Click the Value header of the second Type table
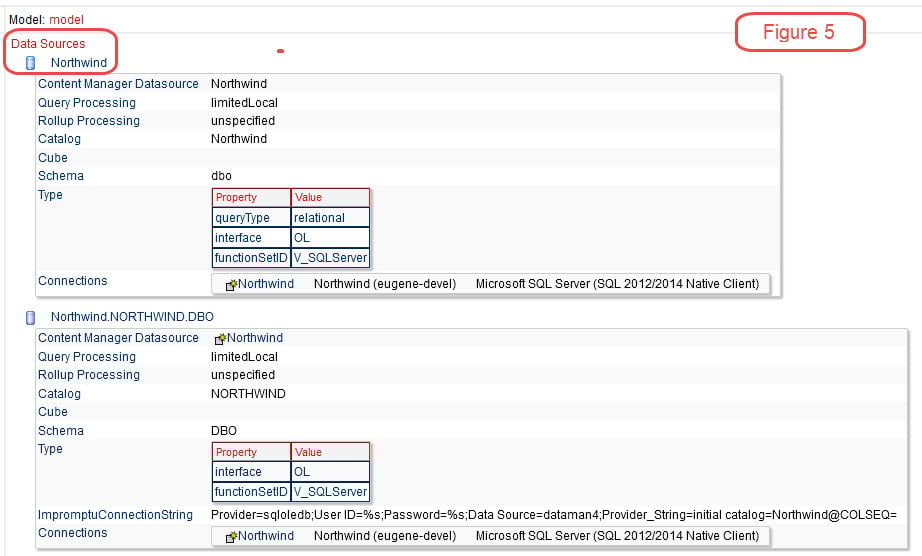This screenshot has width=922, height=556. click(x=330, y=452)
